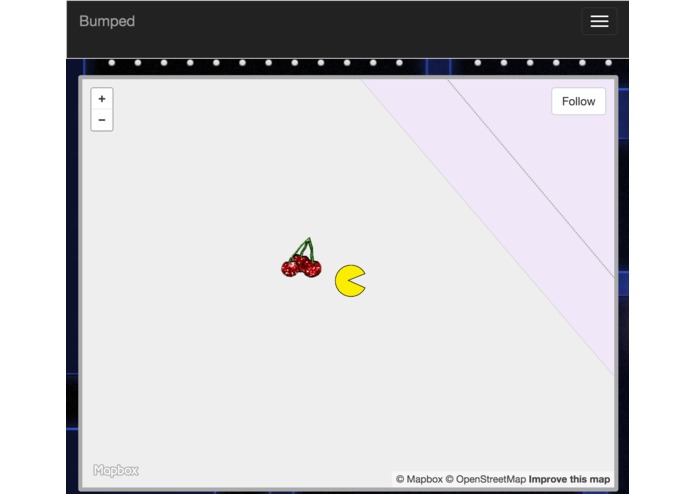Open the Bumped brand link
695x494 pixels.
[107, 21]
